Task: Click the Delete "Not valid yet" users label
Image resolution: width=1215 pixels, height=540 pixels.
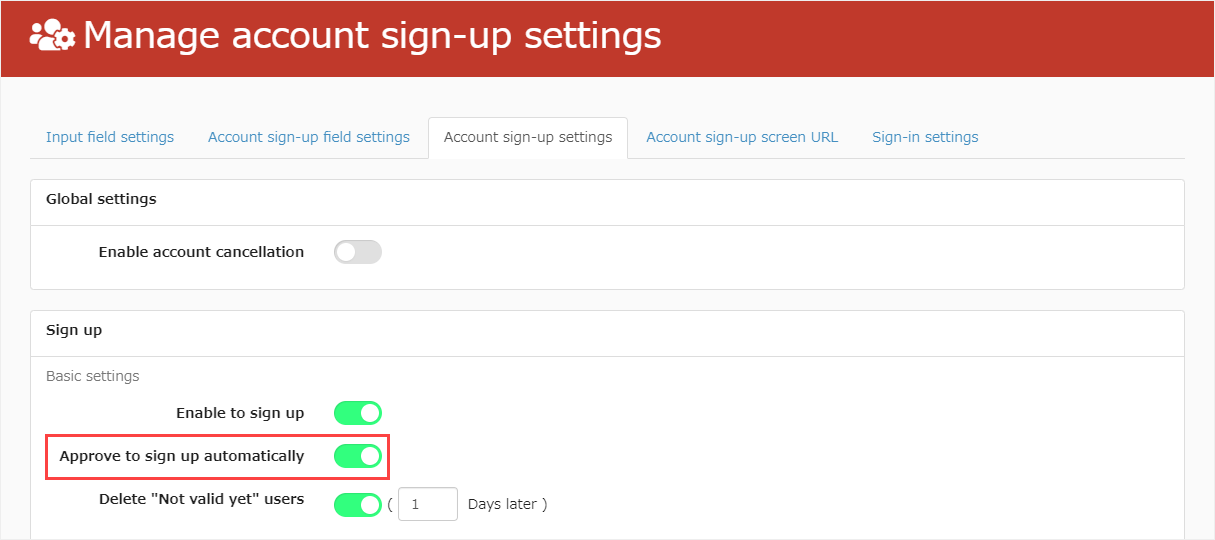Action: [201, 499]
